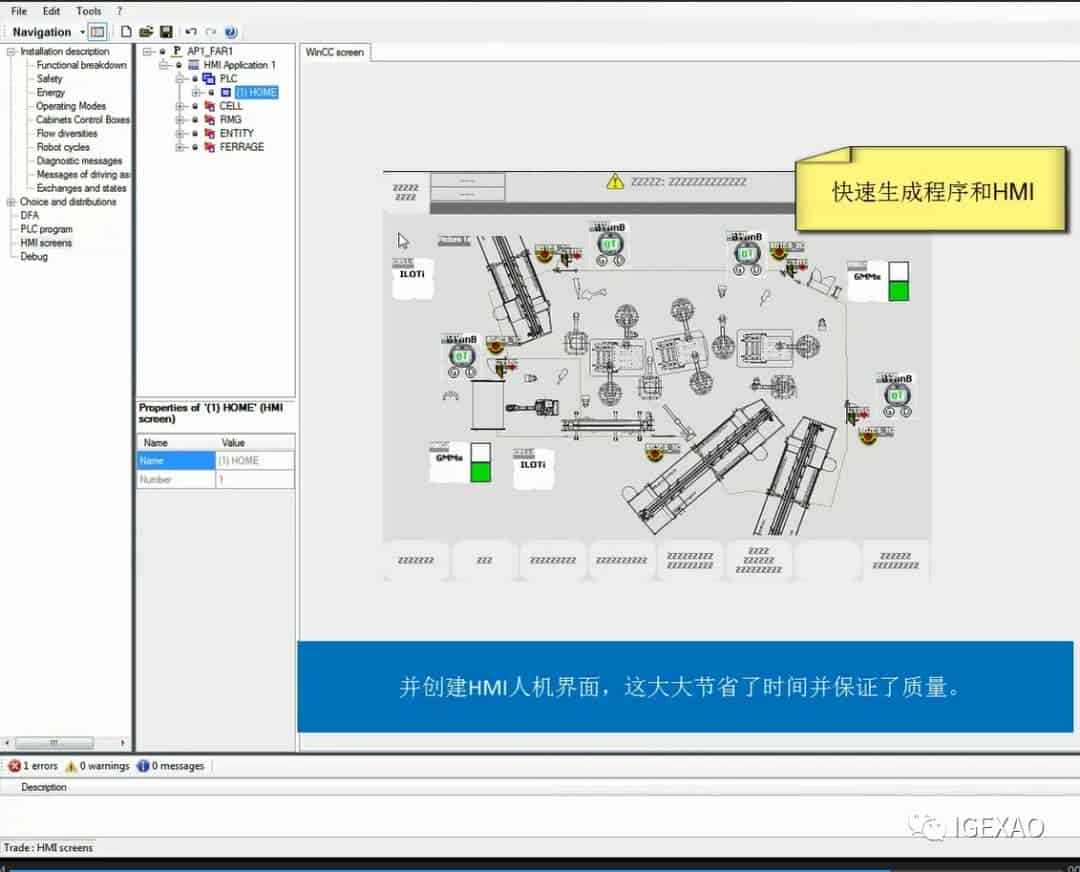Click the HMI Application 1 node icon
Viewport: 1080px width, 872px height.
(194, 65)
